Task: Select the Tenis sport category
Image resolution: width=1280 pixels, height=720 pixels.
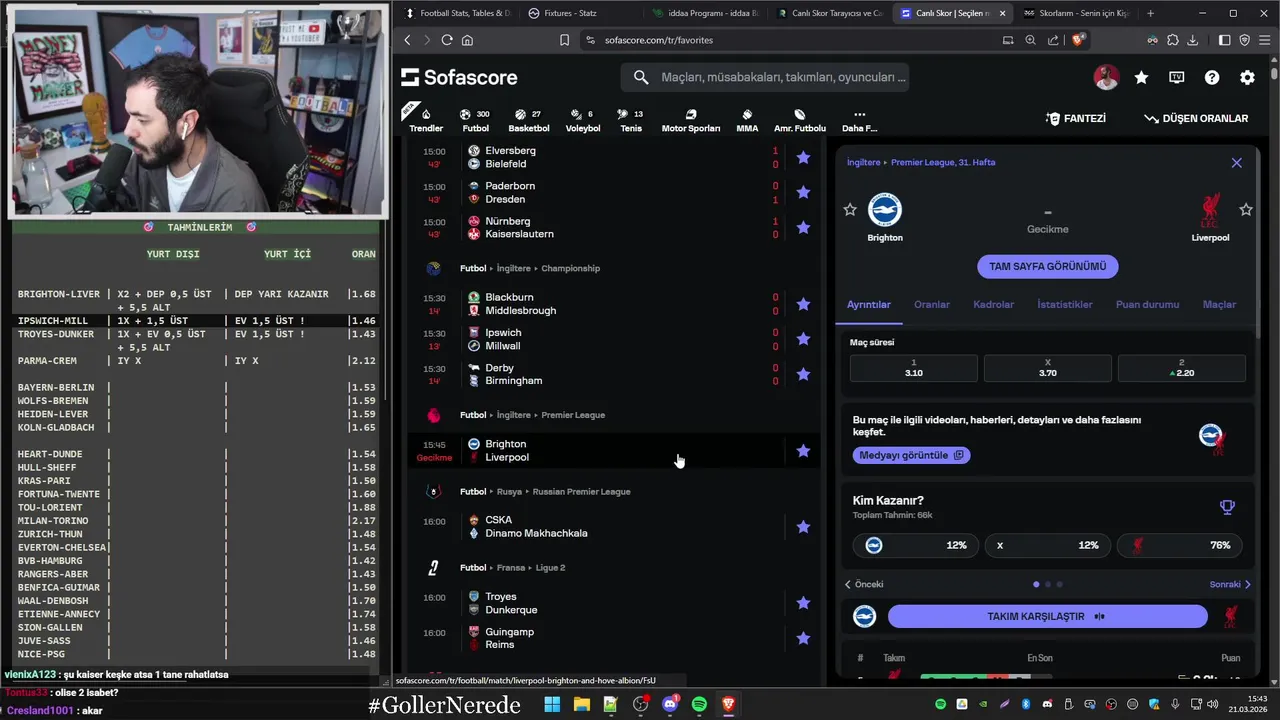Action: click(631, 120)
